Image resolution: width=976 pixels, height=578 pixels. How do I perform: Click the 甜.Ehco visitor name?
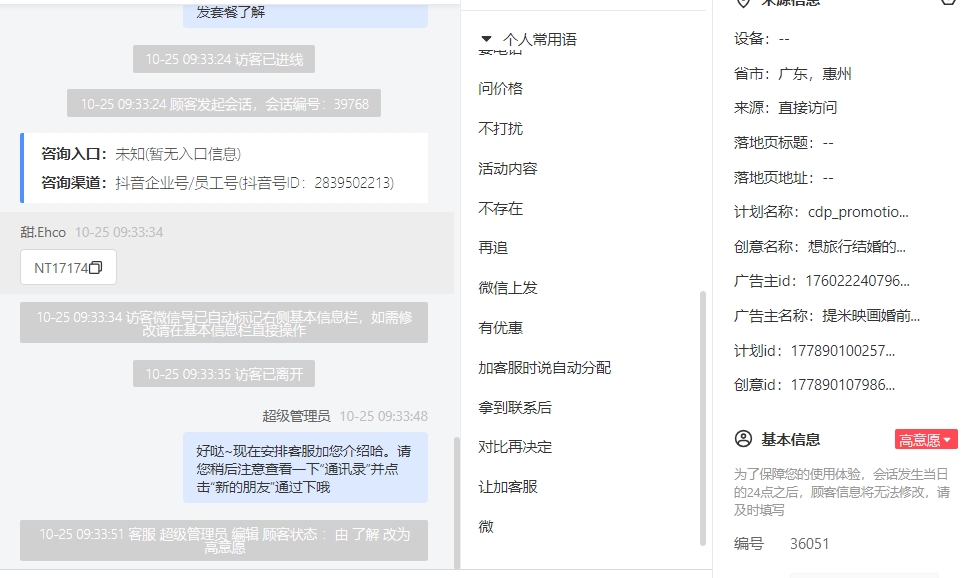43,232
